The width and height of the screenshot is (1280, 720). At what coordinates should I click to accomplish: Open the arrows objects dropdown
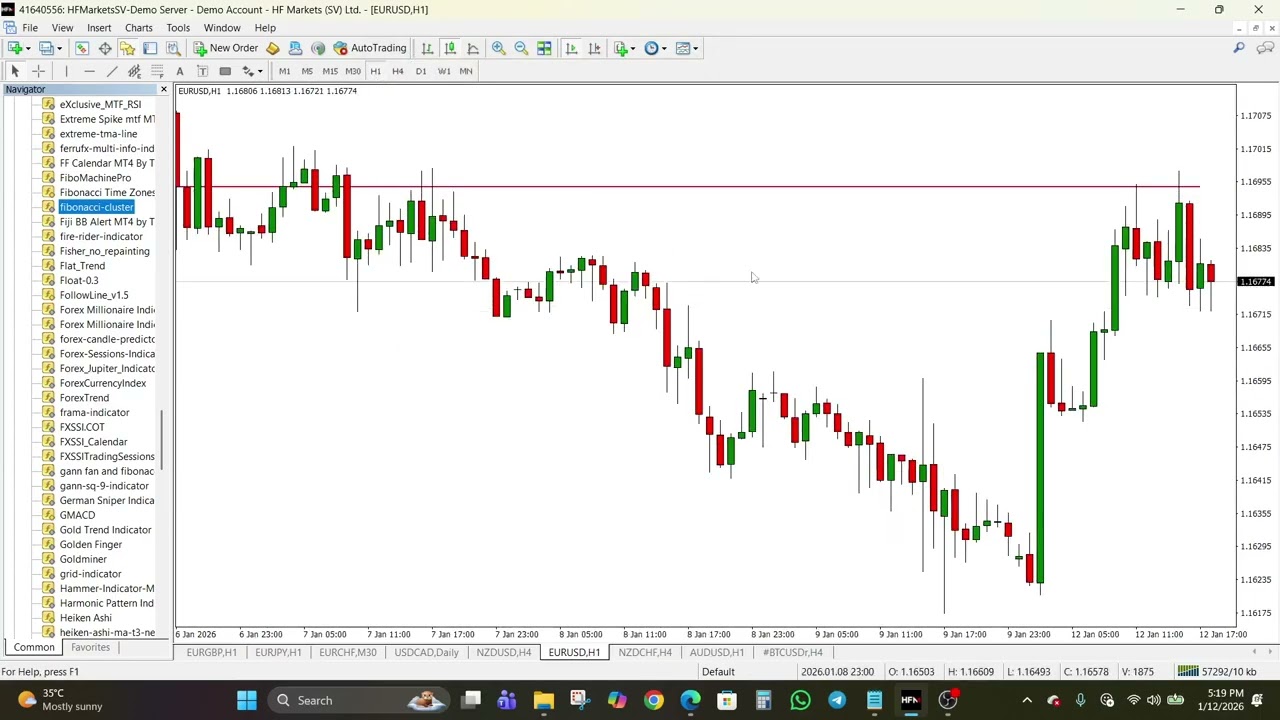252,71
